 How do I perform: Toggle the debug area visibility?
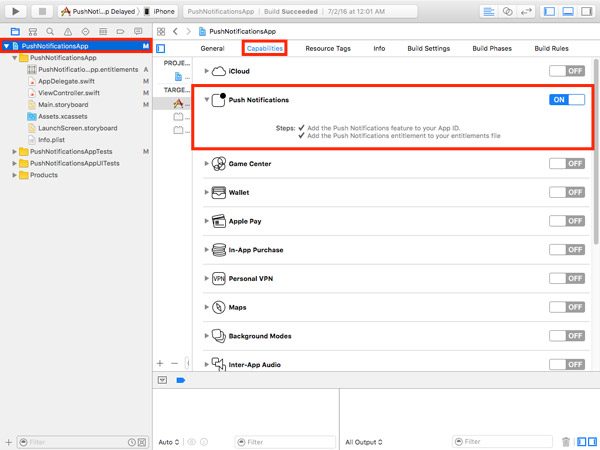pyautogui.click(x=568, y=11)
